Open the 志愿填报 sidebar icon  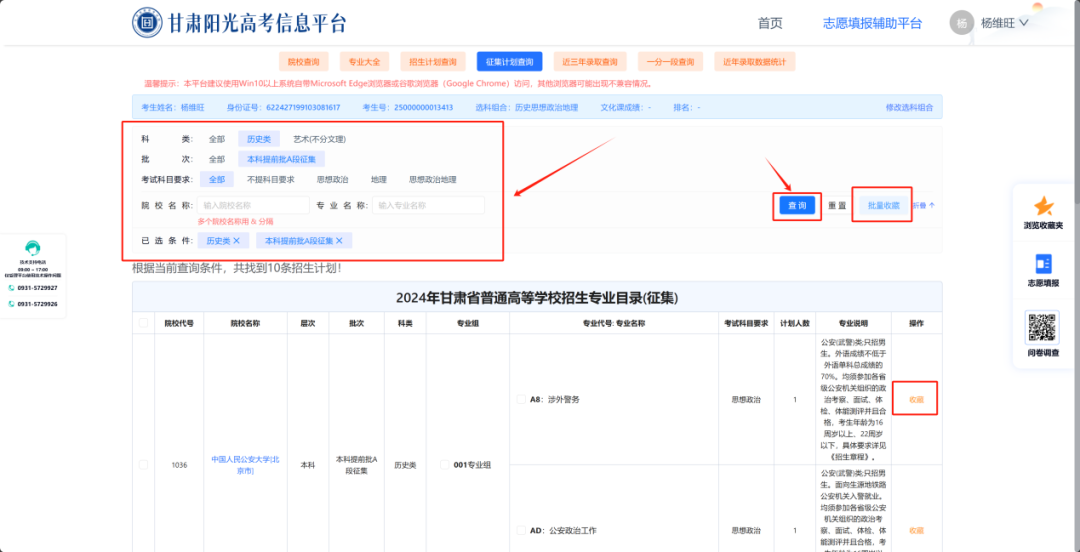point(1043,263)
